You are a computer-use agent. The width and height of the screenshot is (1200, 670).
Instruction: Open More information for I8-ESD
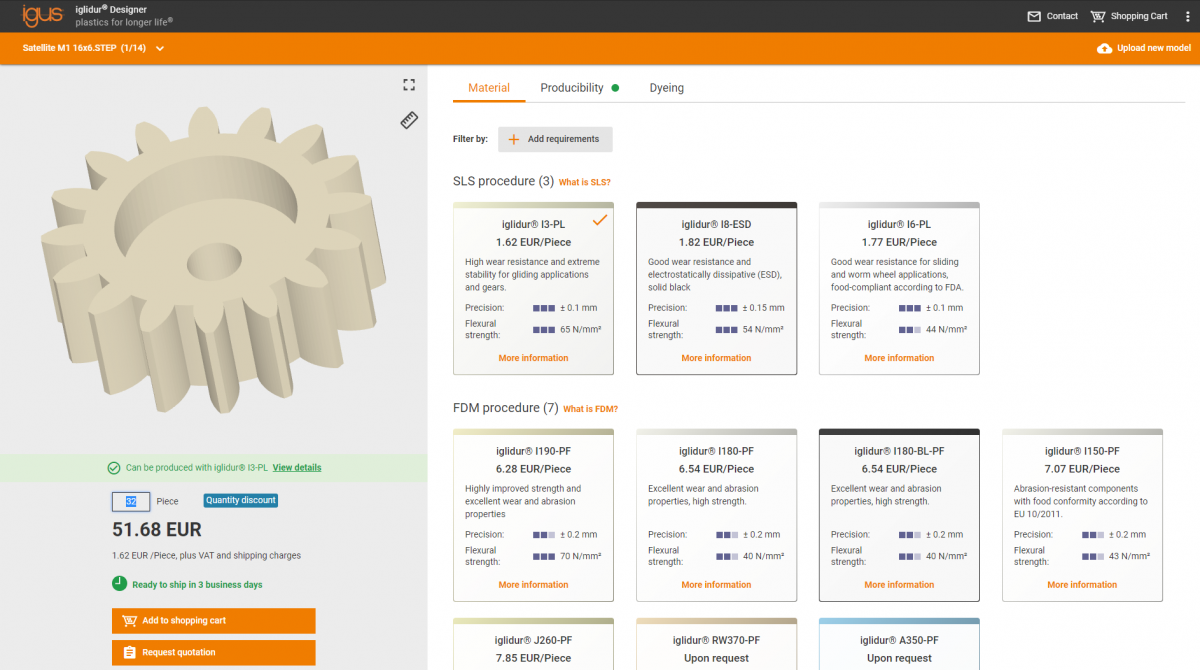click(x=716, y=358)
